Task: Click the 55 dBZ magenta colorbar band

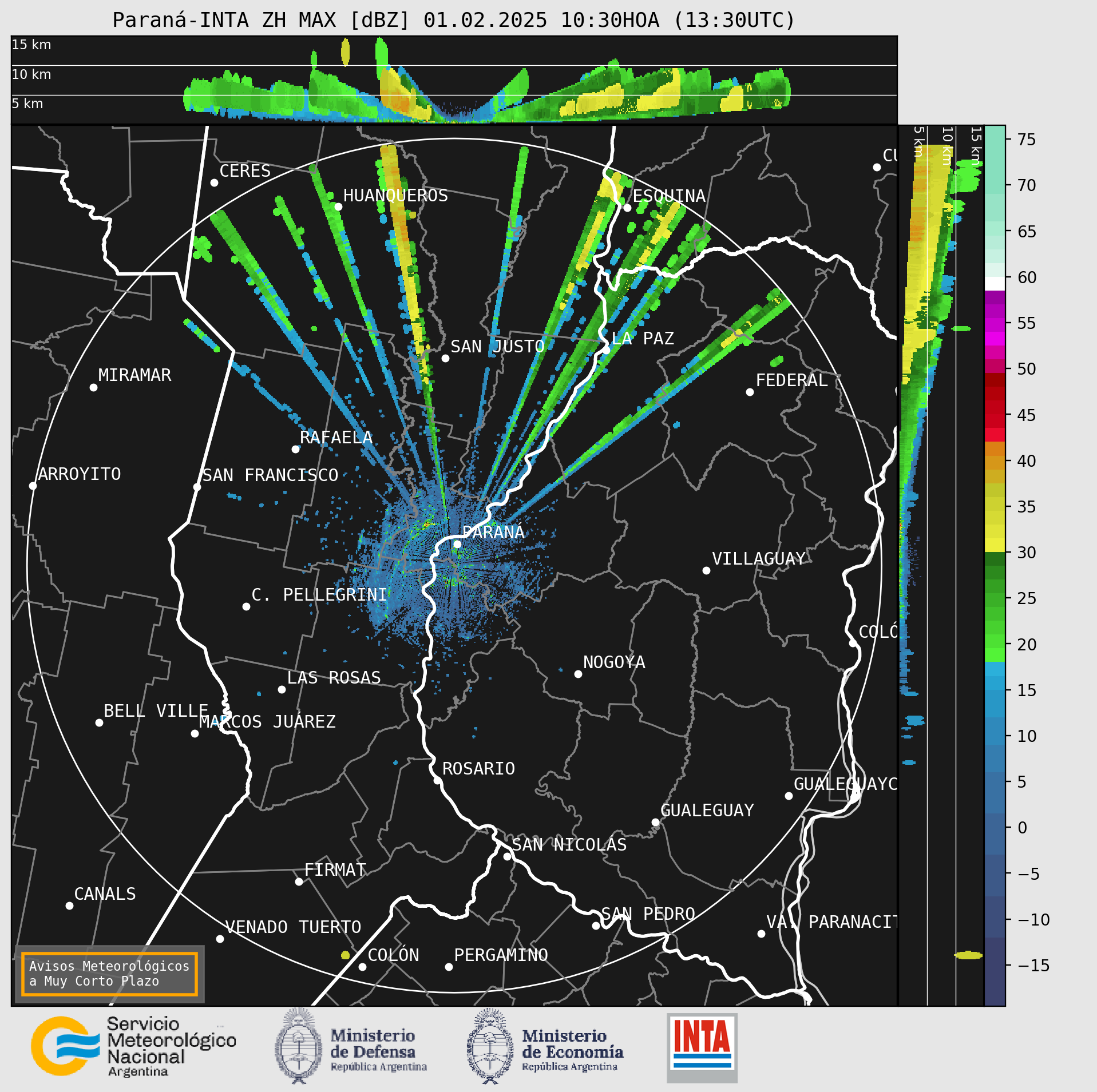Action: (x=995, y=325)
